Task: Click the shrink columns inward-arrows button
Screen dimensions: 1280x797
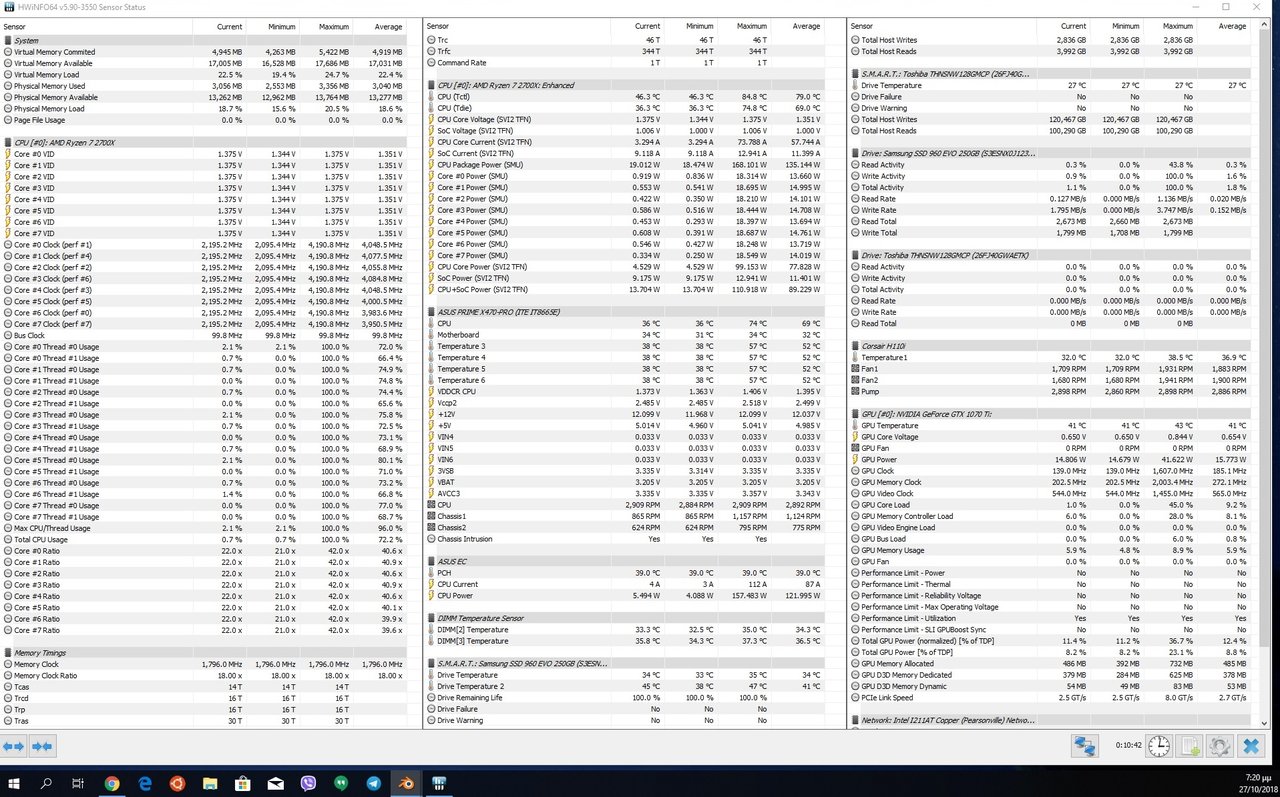Action: pyautogui.click(x=42, y=746)
